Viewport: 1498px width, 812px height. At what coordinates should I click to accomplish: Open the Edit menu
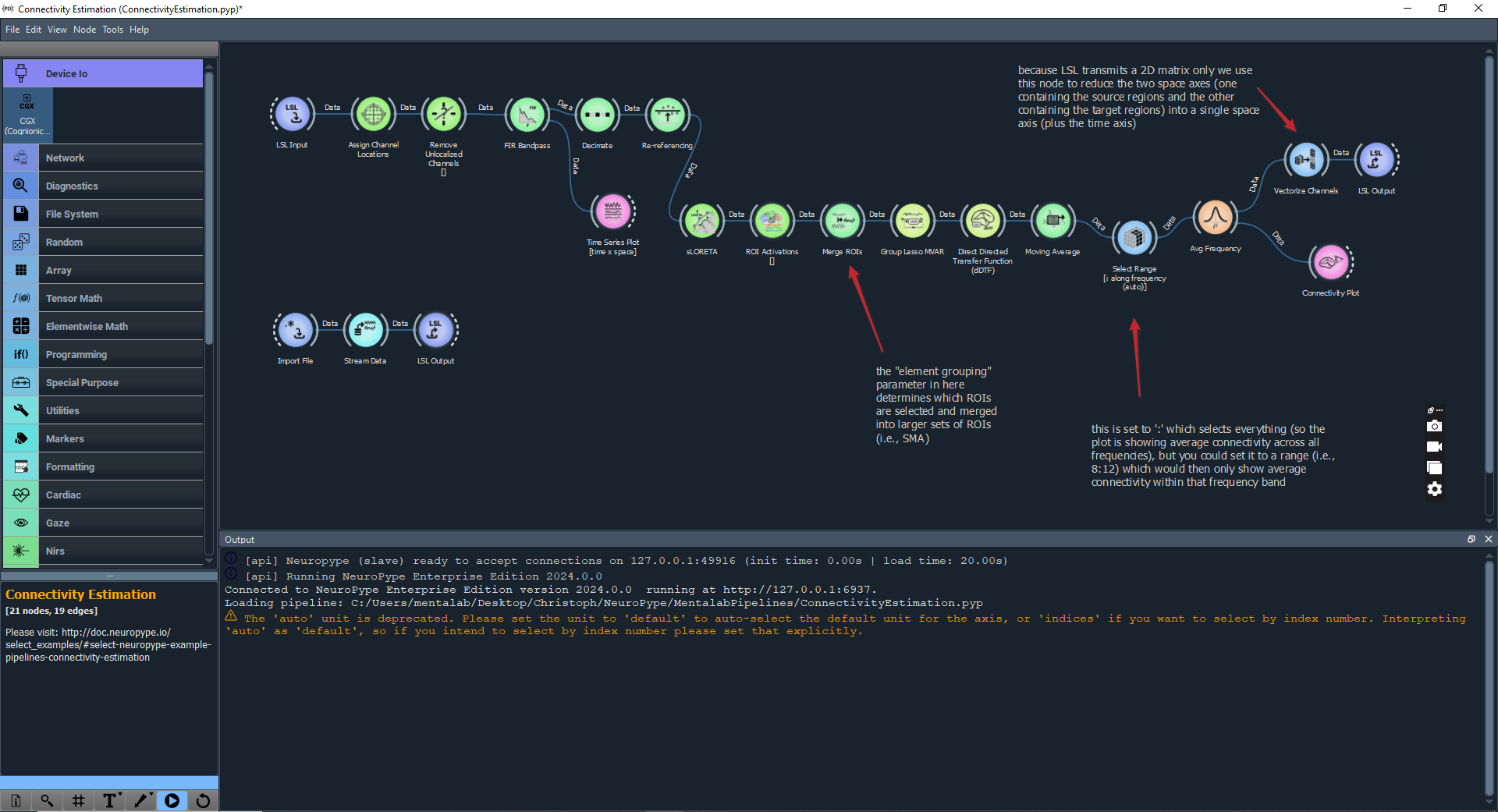[x=34, y=30]
